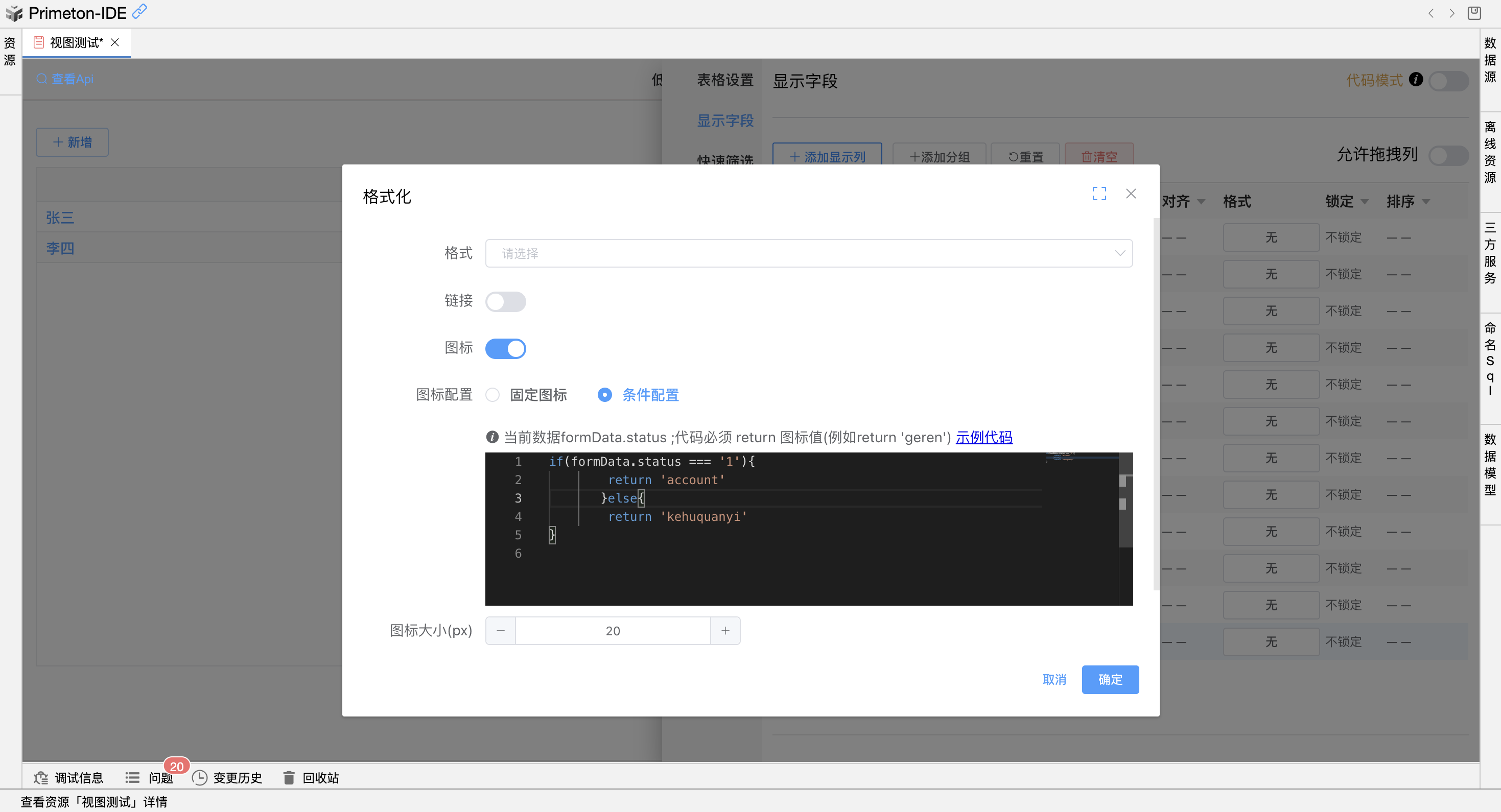1501x812 pixels.
Task: Decrease icon size with minus stepper
Action: (x=501, y=631)
